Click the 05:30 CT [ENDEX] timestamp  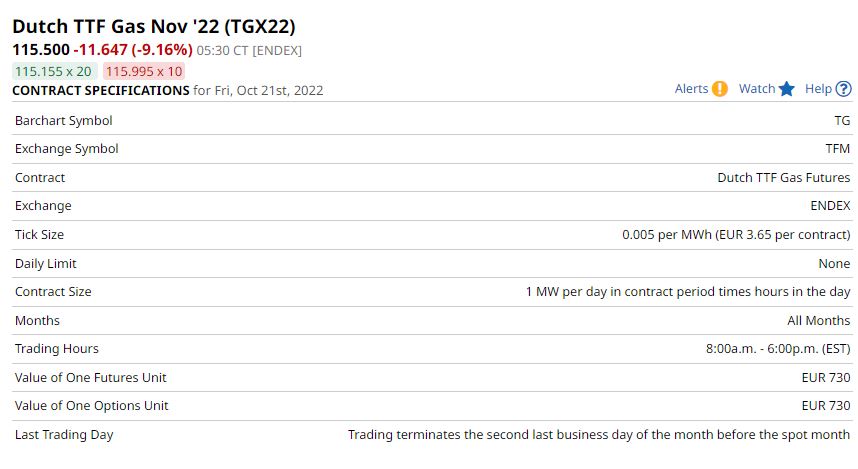249,50
